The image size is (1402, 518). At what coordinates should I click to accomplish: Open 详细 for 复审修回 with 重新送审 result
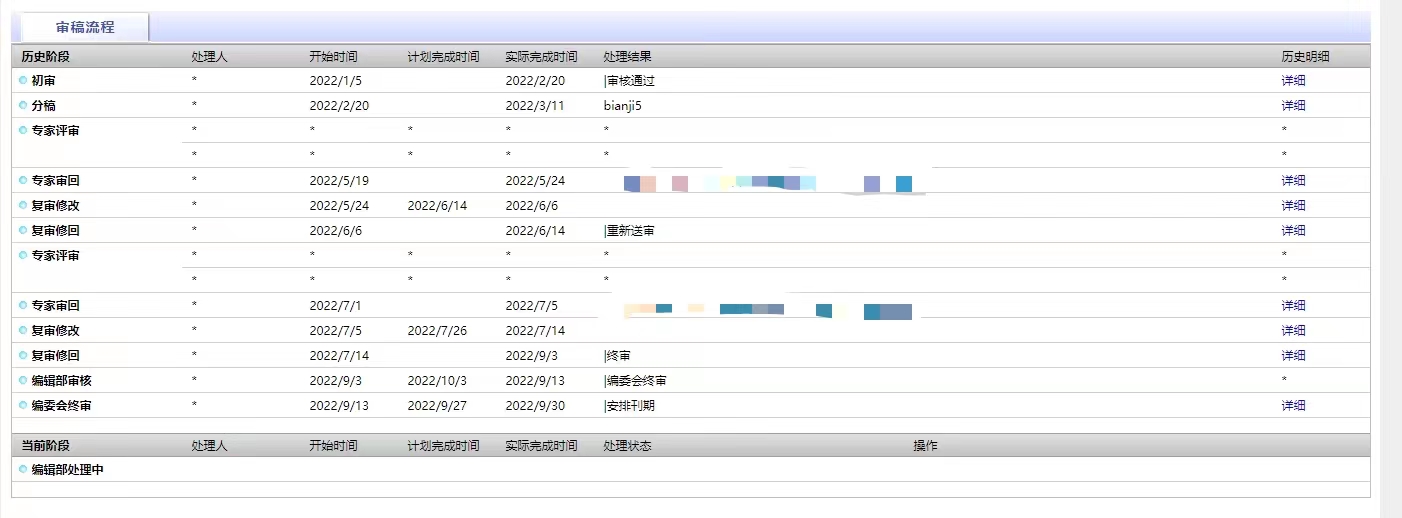(x=1293, y=231)
